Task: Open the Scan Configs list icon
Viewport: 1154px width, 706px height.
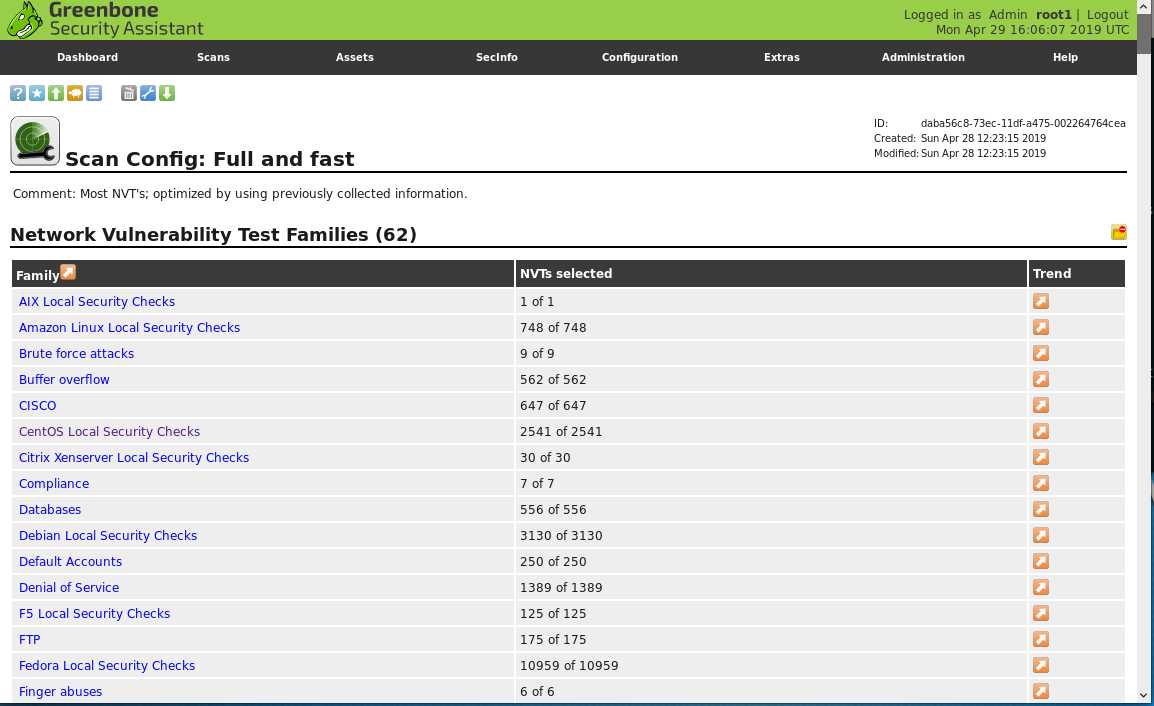Action: click(x=94, y=93)
